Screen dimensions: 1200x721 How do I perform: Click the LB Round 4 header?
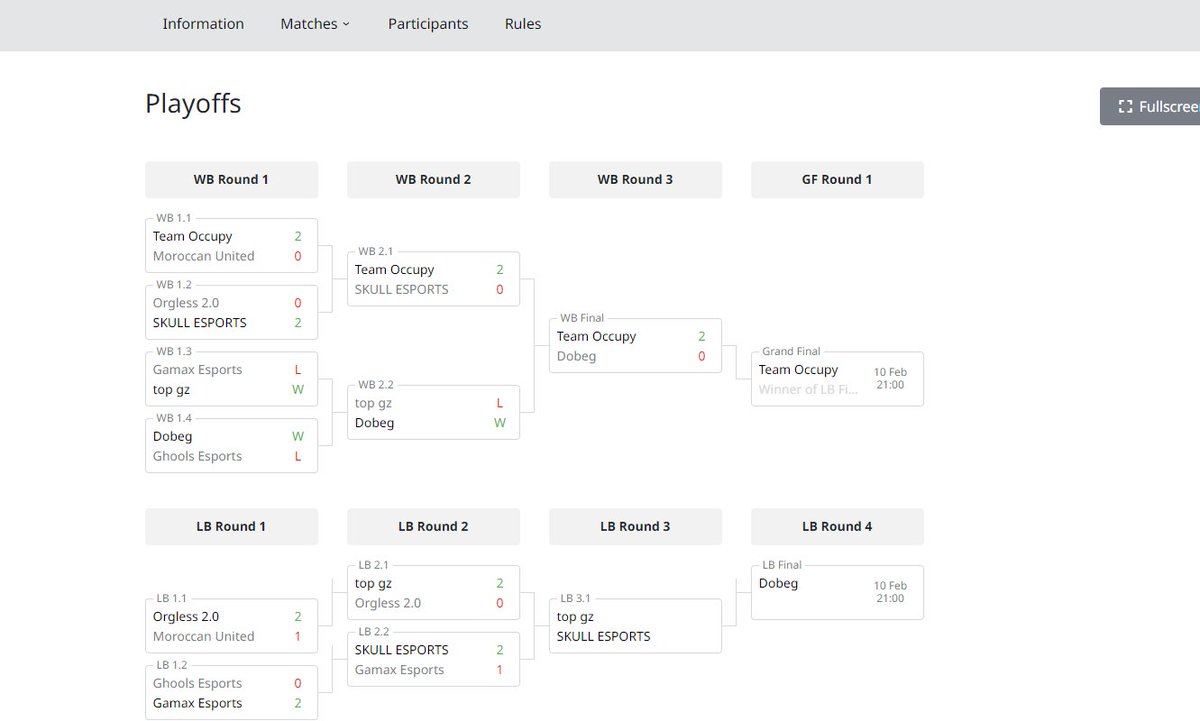coord(837,527)
